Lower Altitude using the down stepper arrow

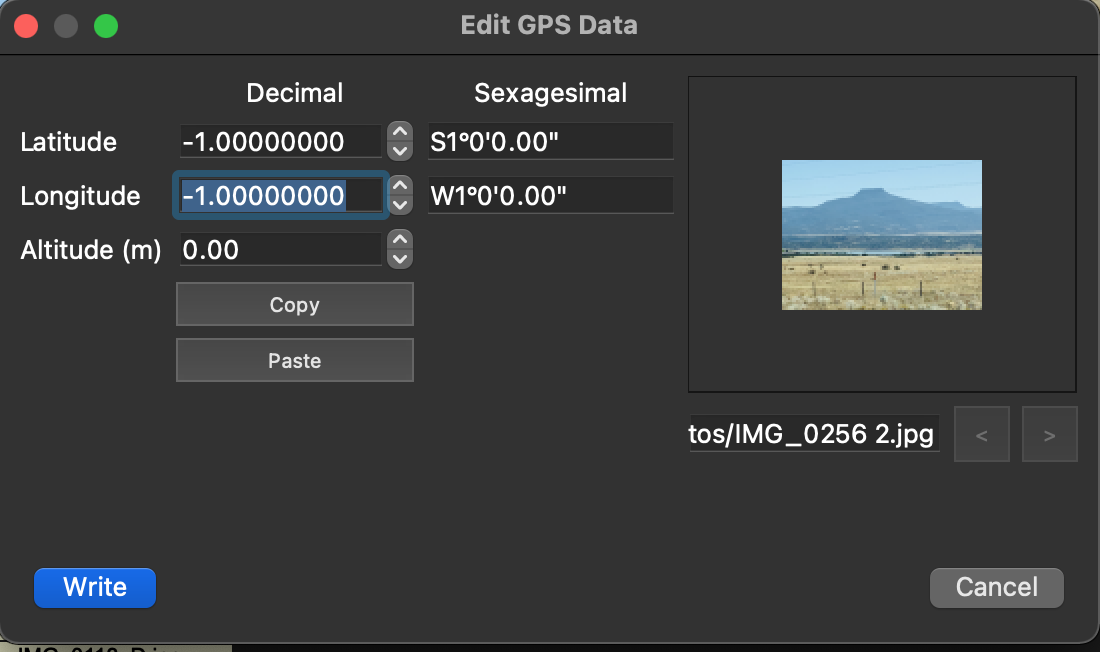[400, 259]
